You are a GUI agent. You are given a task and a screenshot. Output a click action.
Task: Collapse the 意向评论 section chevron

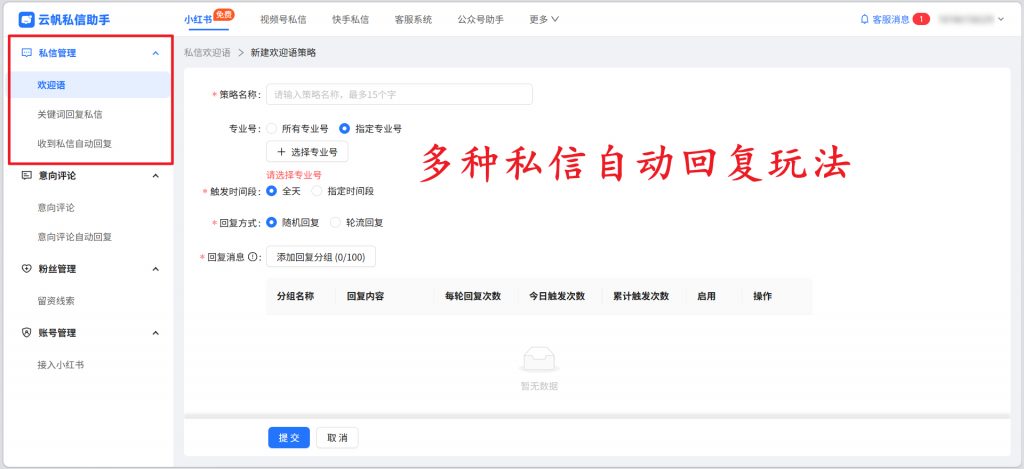(155, 176)
